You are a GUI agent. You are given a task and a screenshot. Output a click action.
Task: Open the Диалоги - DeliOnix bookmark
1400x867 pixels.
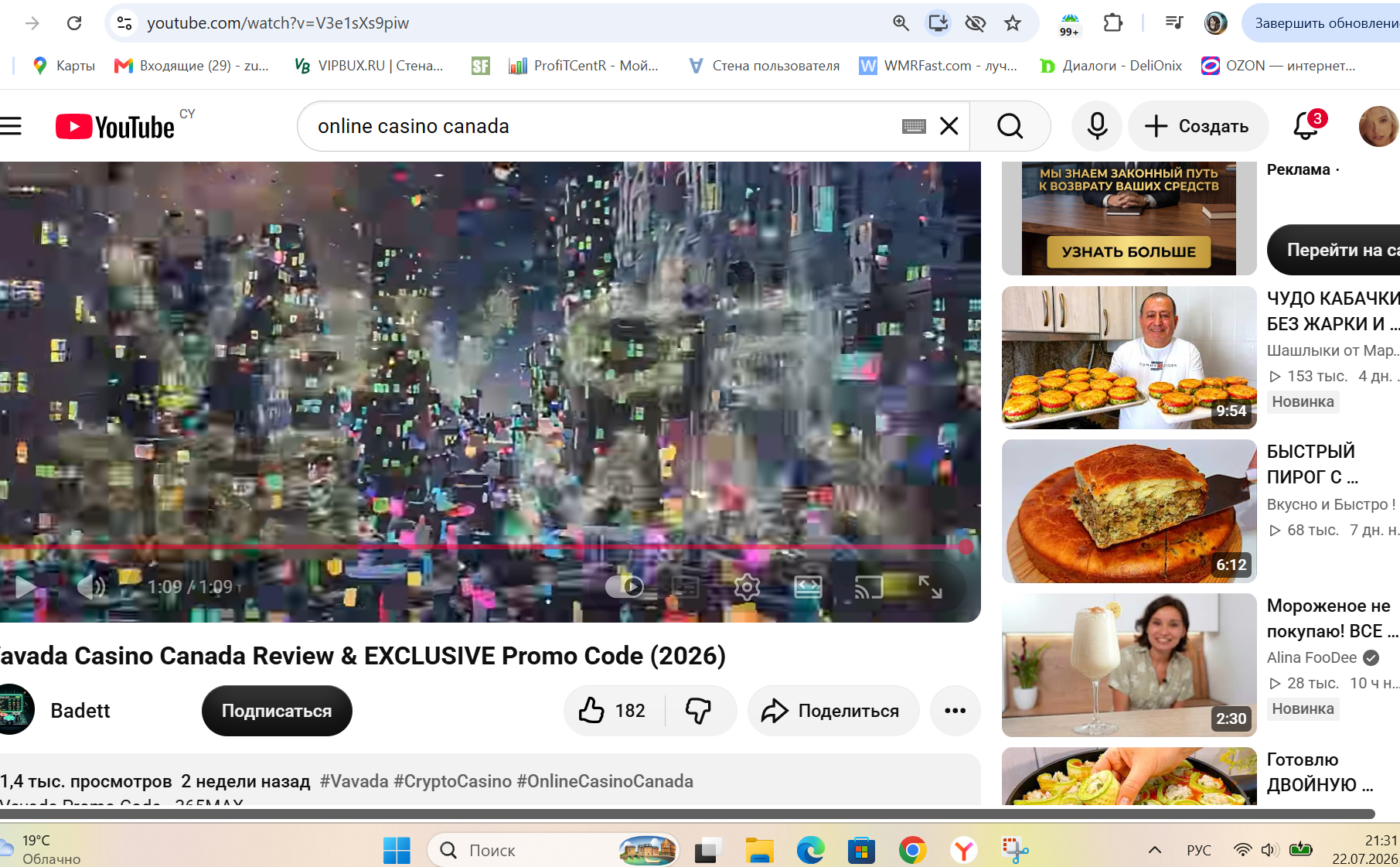point(1111,66)
